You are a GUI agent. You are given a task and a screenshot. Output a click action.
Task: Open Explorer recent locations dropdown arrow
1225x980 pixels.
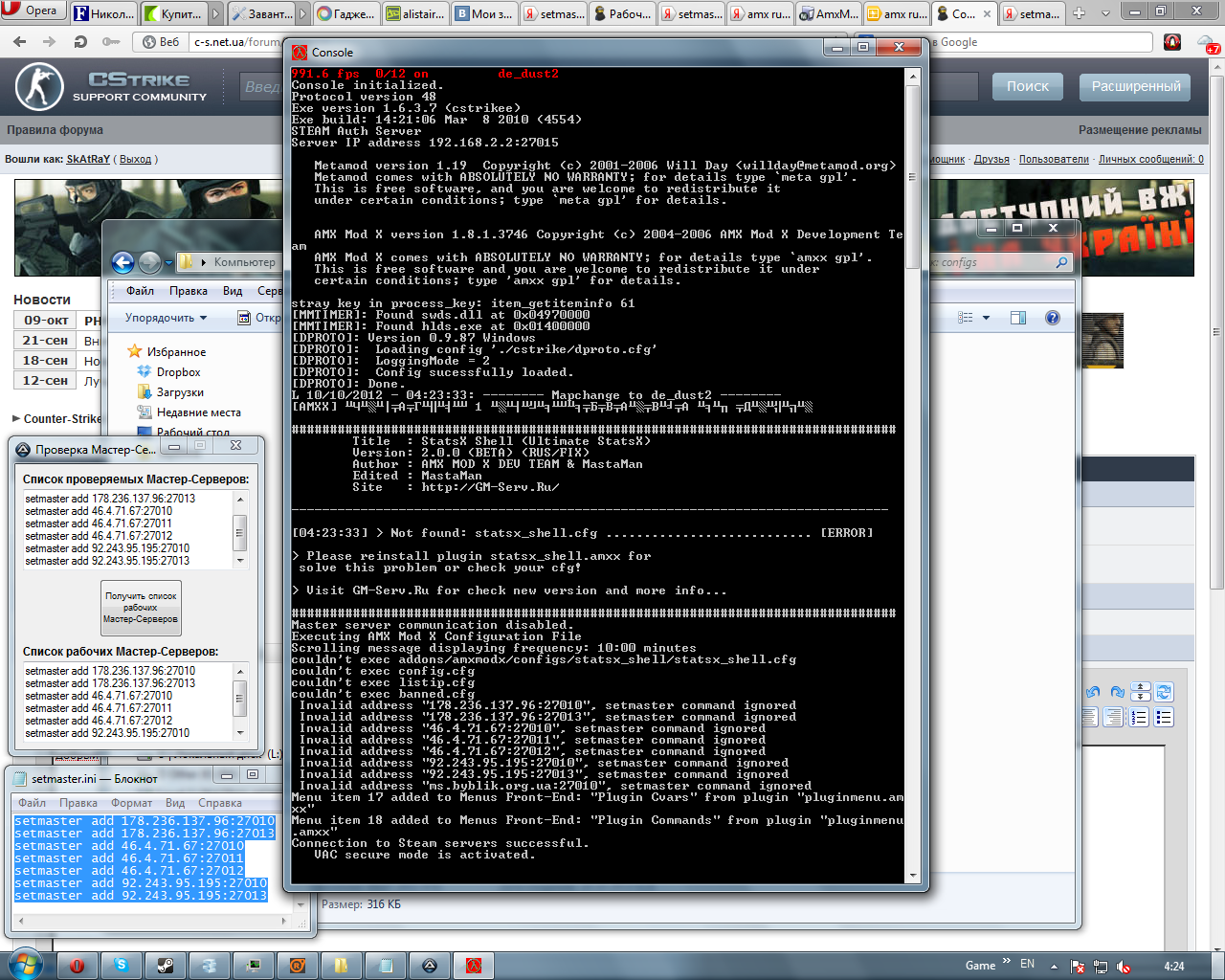[169, 262]
